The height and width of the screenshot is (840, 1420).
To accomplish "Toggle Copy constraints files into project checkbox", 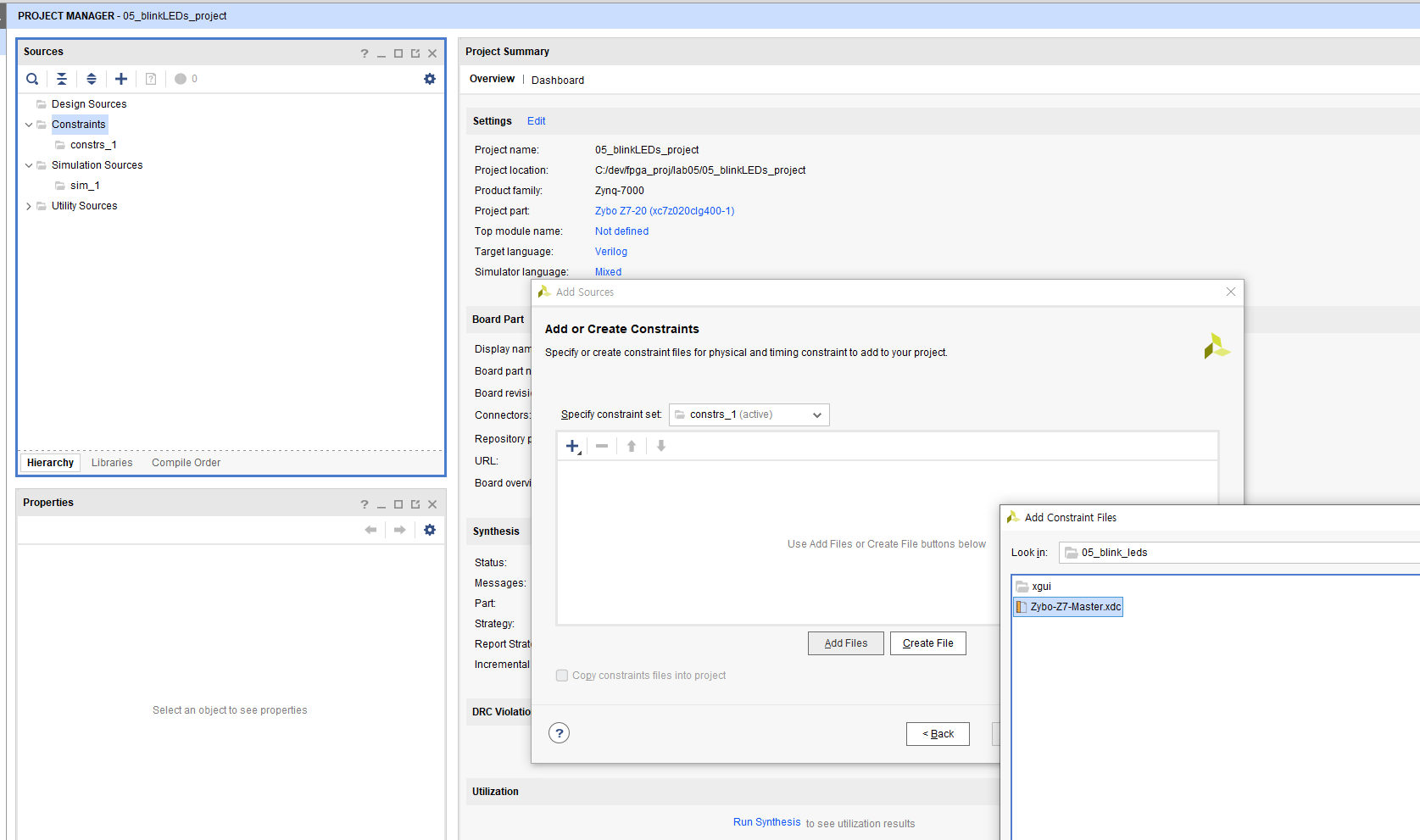I will tap(562, 676).
